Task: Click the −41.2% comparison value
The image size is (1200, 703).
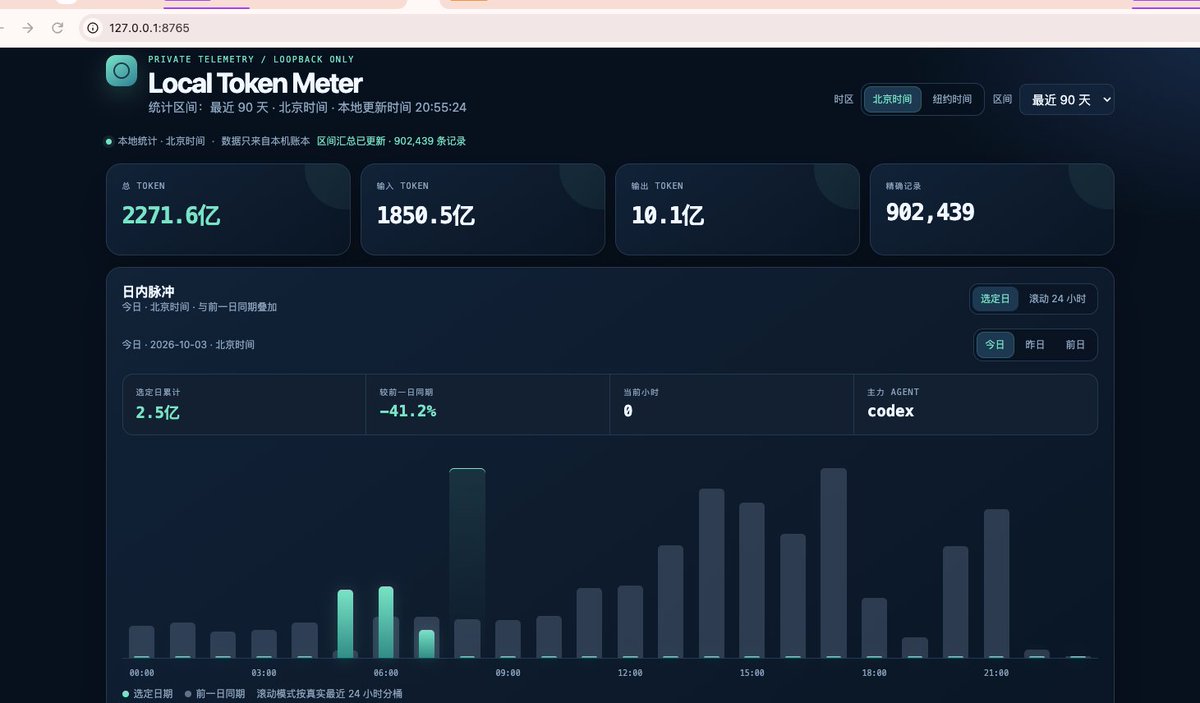Action: point(408,411)
